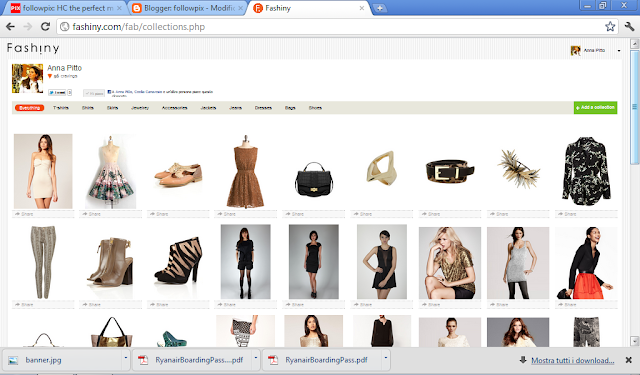Select the Jackets category
The width and height of the screenshot is (640, 375).
(x=208, y=108)
